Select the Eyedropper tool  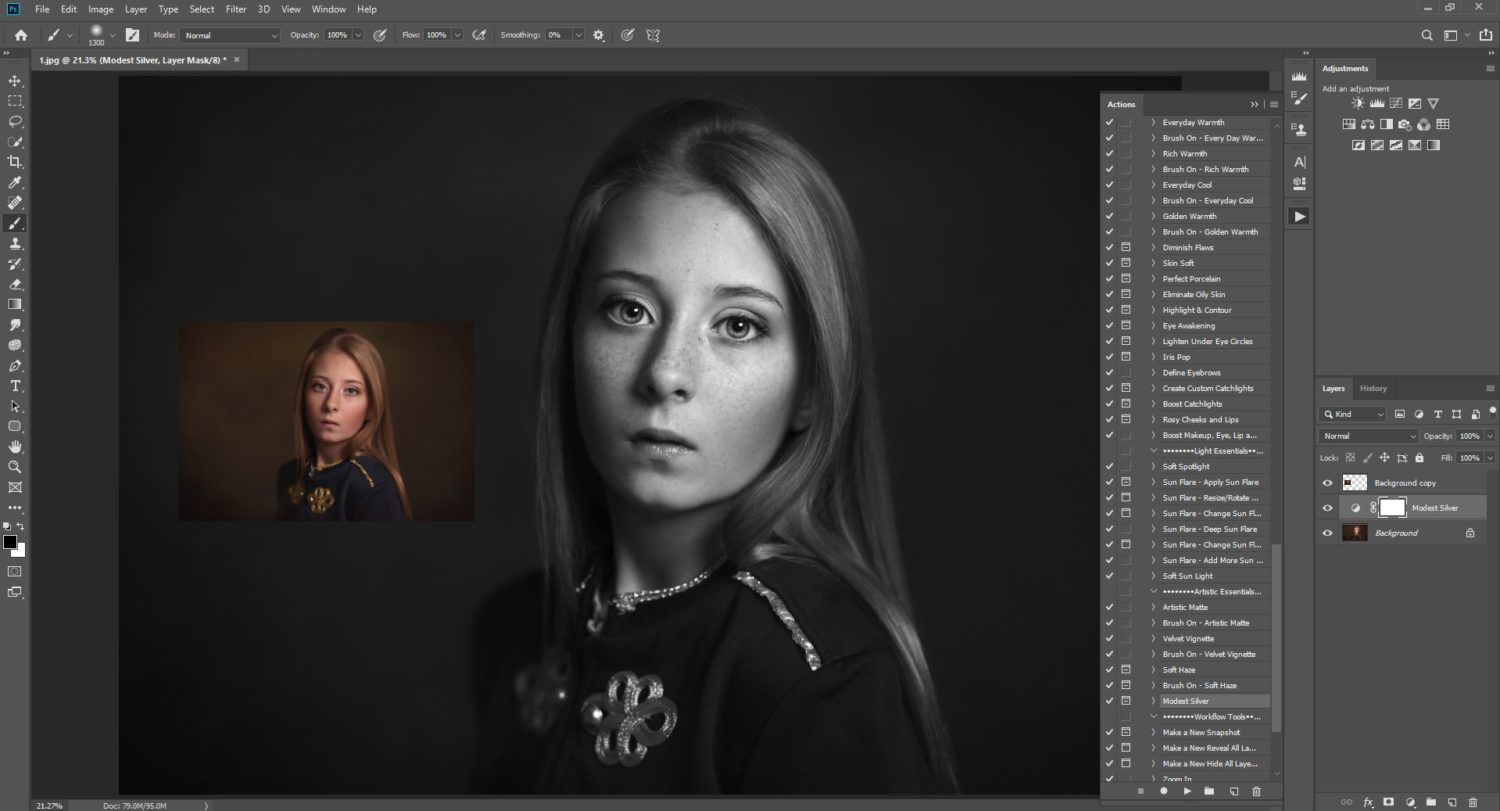pos(15,182)
